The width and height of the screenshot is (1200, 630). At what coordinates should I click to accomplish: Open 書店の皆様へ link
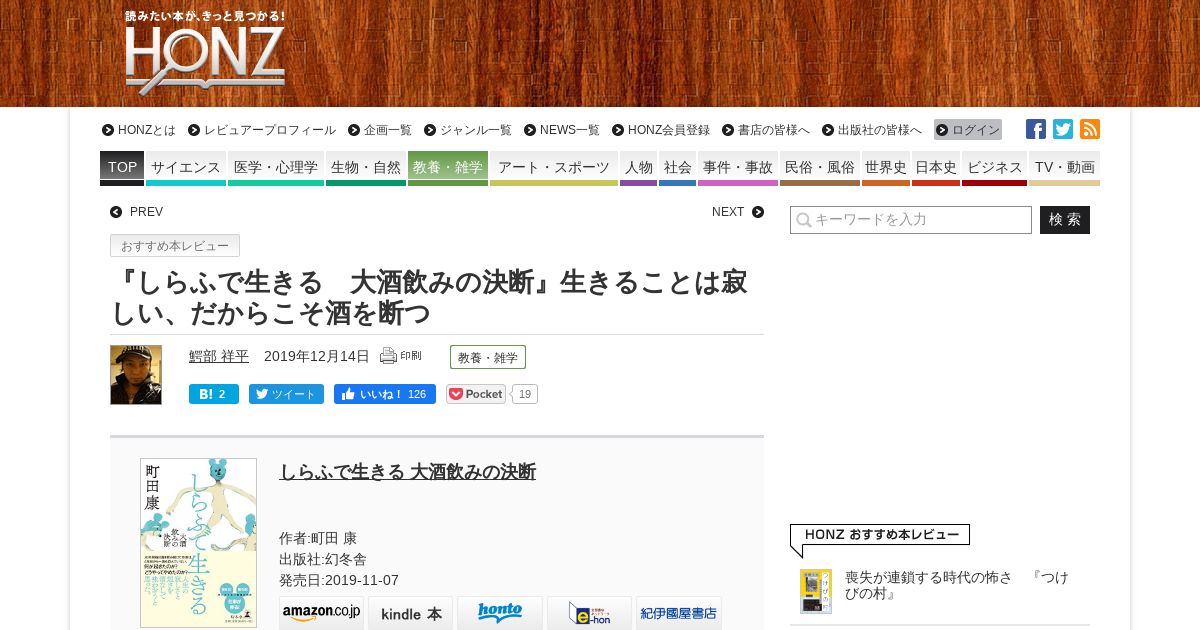[x=766, y=130]
